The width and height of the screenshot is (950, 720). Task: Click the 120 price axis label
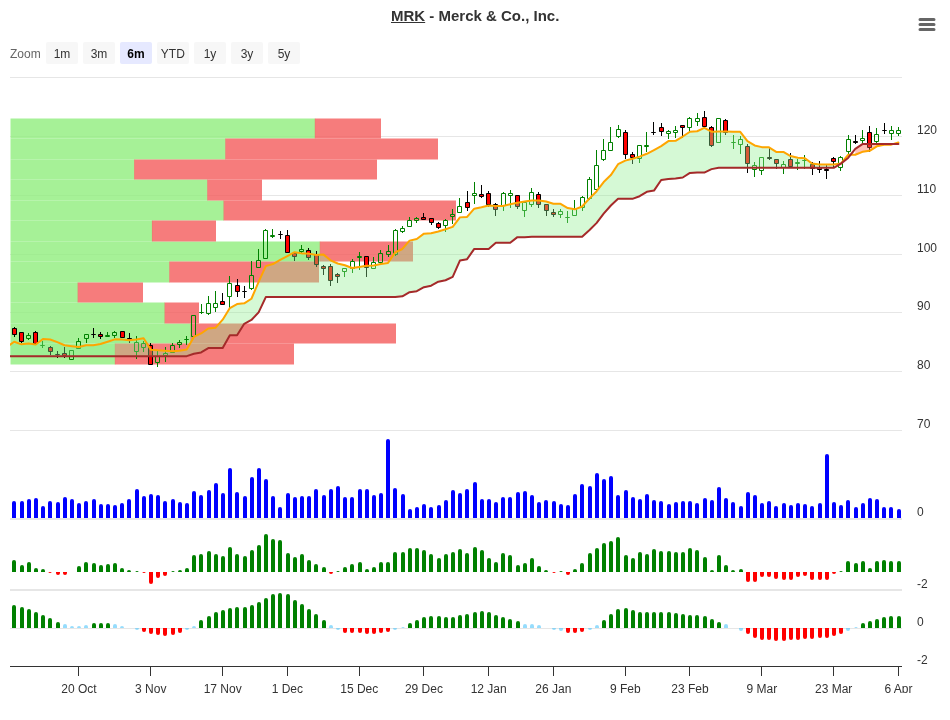pos(926,130)
